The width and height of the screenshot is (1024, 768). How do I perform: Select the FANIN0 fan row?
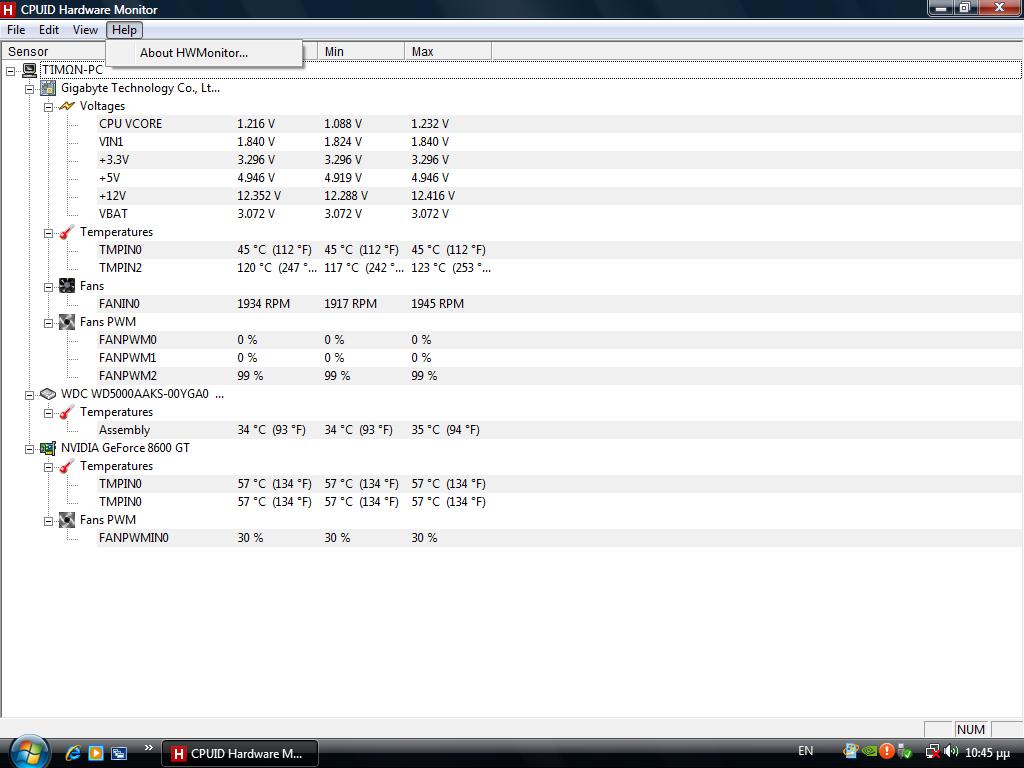coord(560,304)
